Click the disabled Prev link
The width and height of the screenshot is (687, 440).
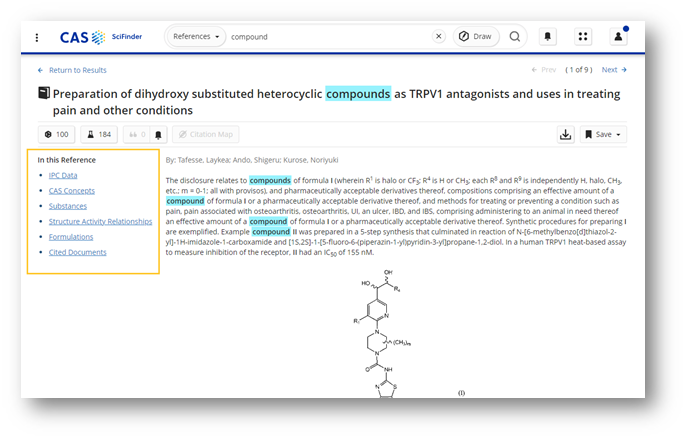[544, 70]
